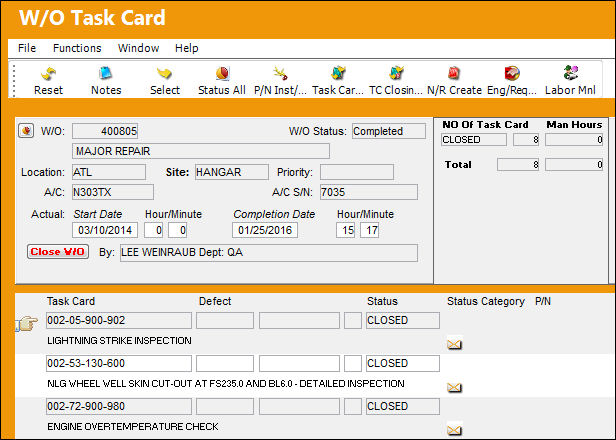The height and width of the screenshot is (440, 616).
Task: Click the LIGHTNING STRIKE INSPECTION description text
Action: pyautogui.click(x=119, y=341)
